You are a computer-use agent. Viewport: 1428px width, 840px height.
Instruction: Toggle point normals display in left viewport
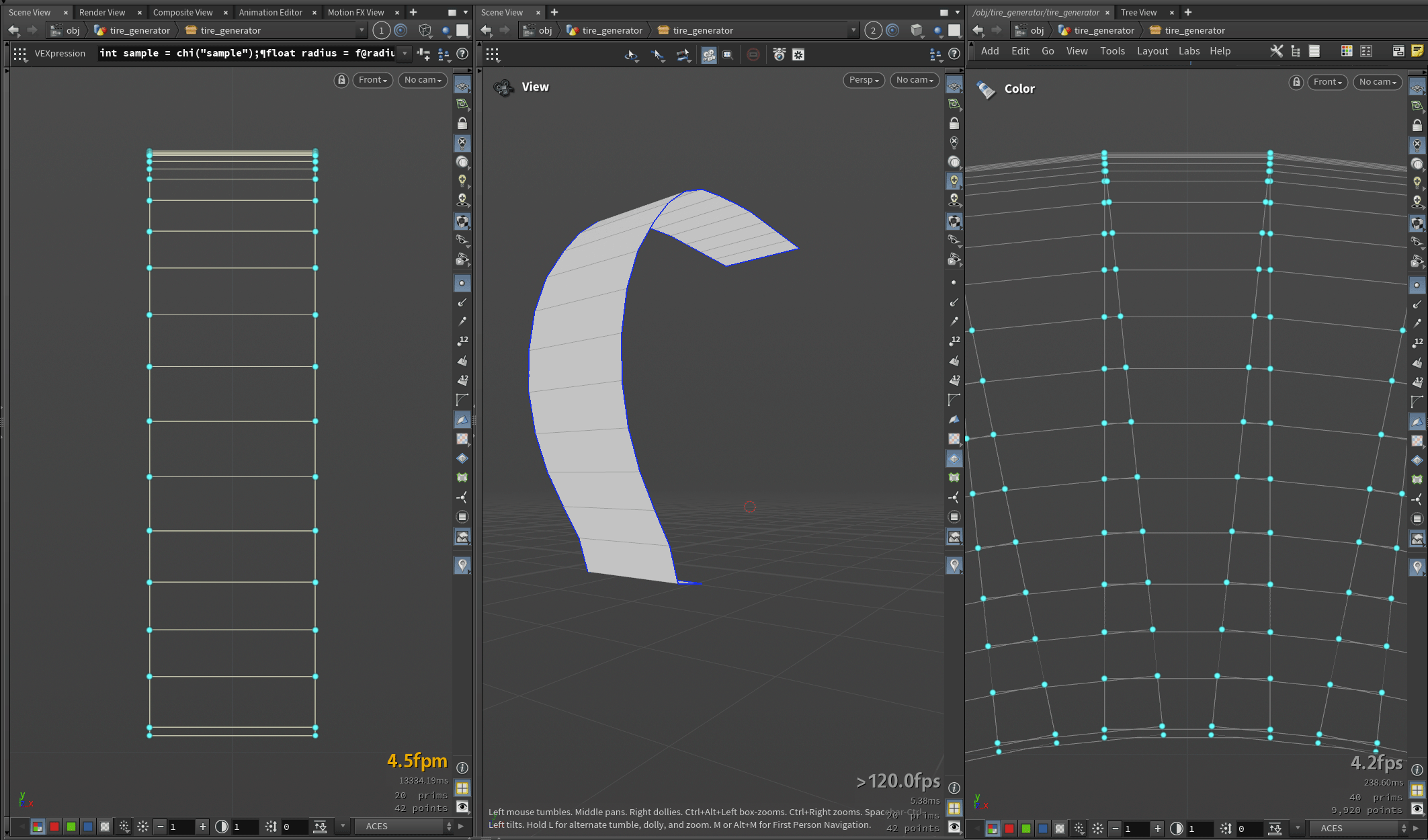pyautogui.click(x=462, y=302)
